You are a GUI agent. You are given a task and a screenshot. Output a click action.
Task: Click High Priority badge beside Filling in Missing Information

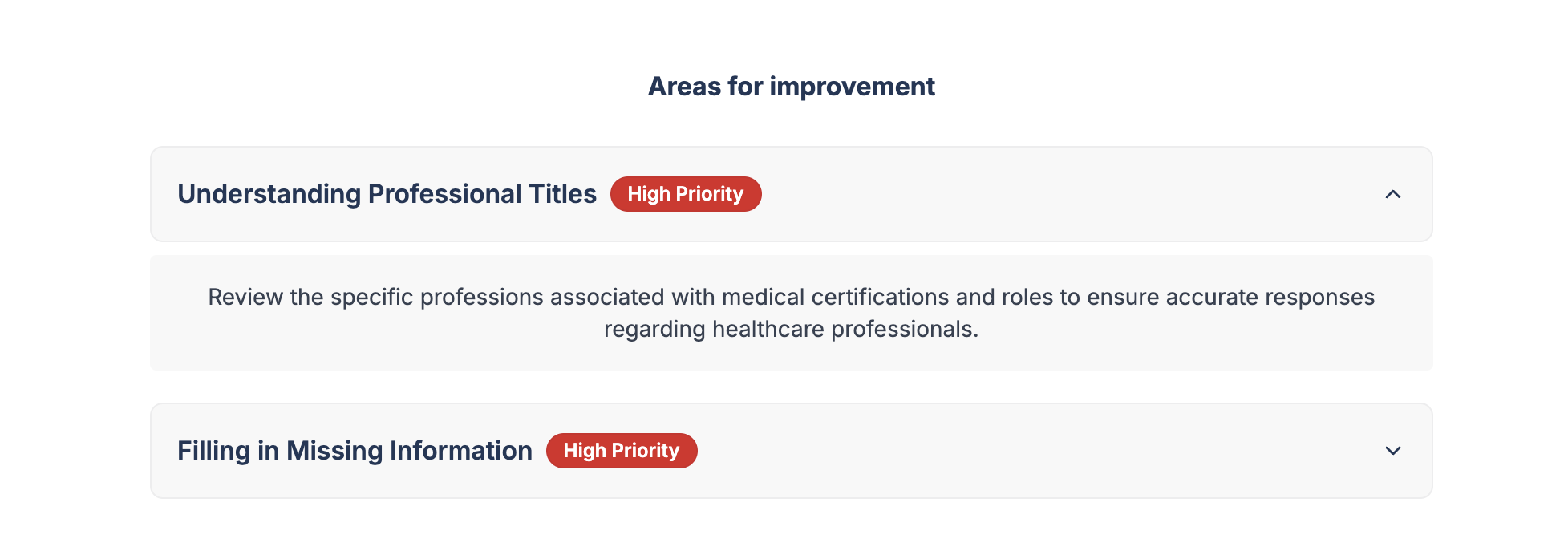pos(621,451)
